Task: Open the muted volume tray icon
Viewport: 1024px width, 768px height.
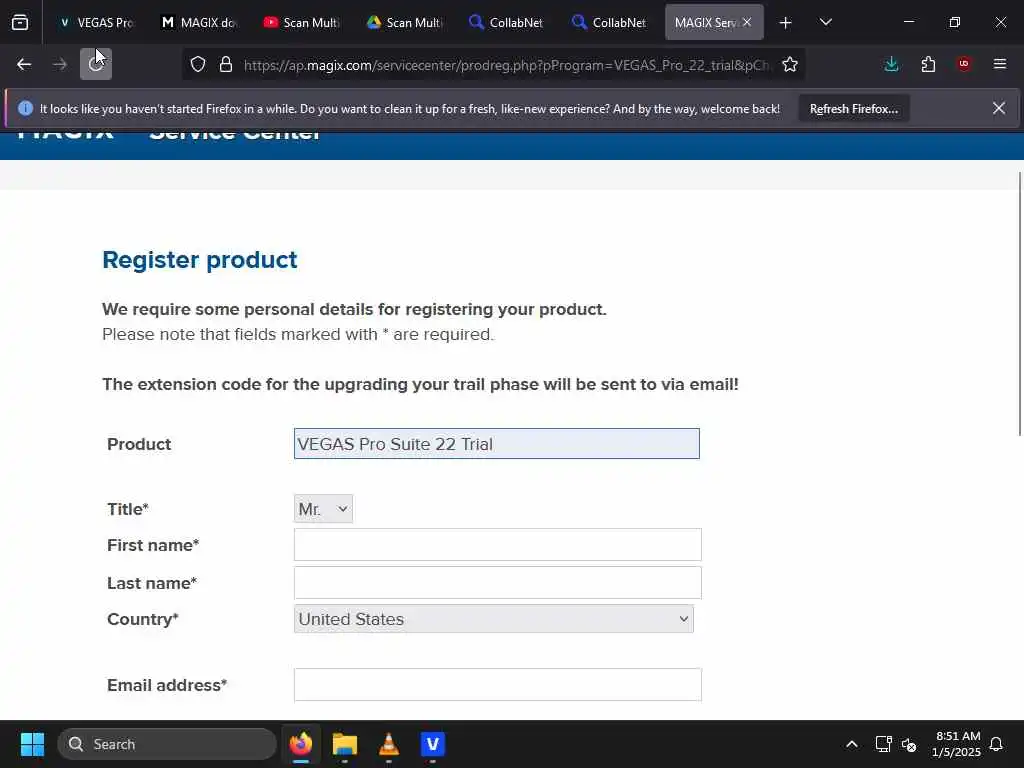Action: (x=908, y=744)
